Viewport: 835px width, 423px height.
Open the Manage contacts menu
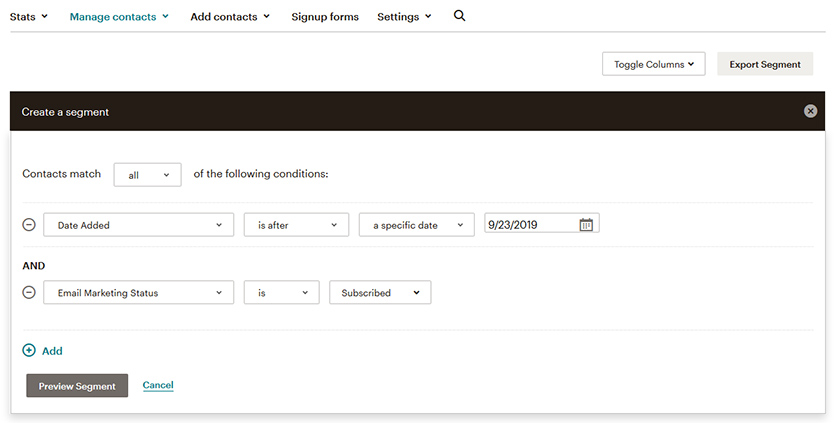pyautogui.click(x=119, y=17)
